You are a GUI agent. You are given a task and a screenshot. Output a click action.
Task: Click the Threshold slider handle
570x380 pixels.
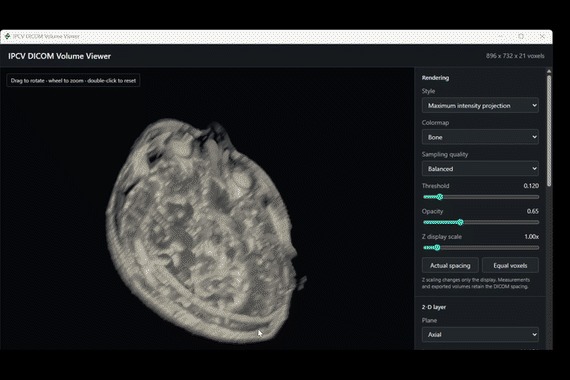click(x=439, y=197)
